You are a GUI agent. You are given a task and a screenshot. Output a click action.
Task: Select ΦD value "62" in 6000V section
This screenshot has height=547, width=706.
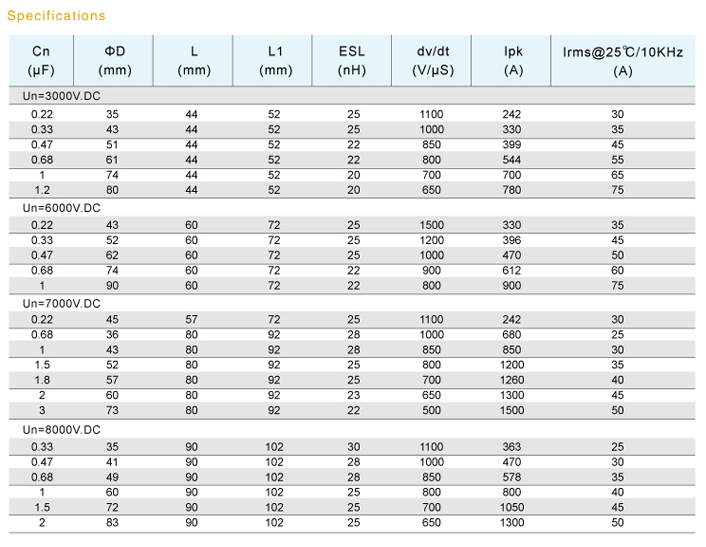[x=112, y=255]
